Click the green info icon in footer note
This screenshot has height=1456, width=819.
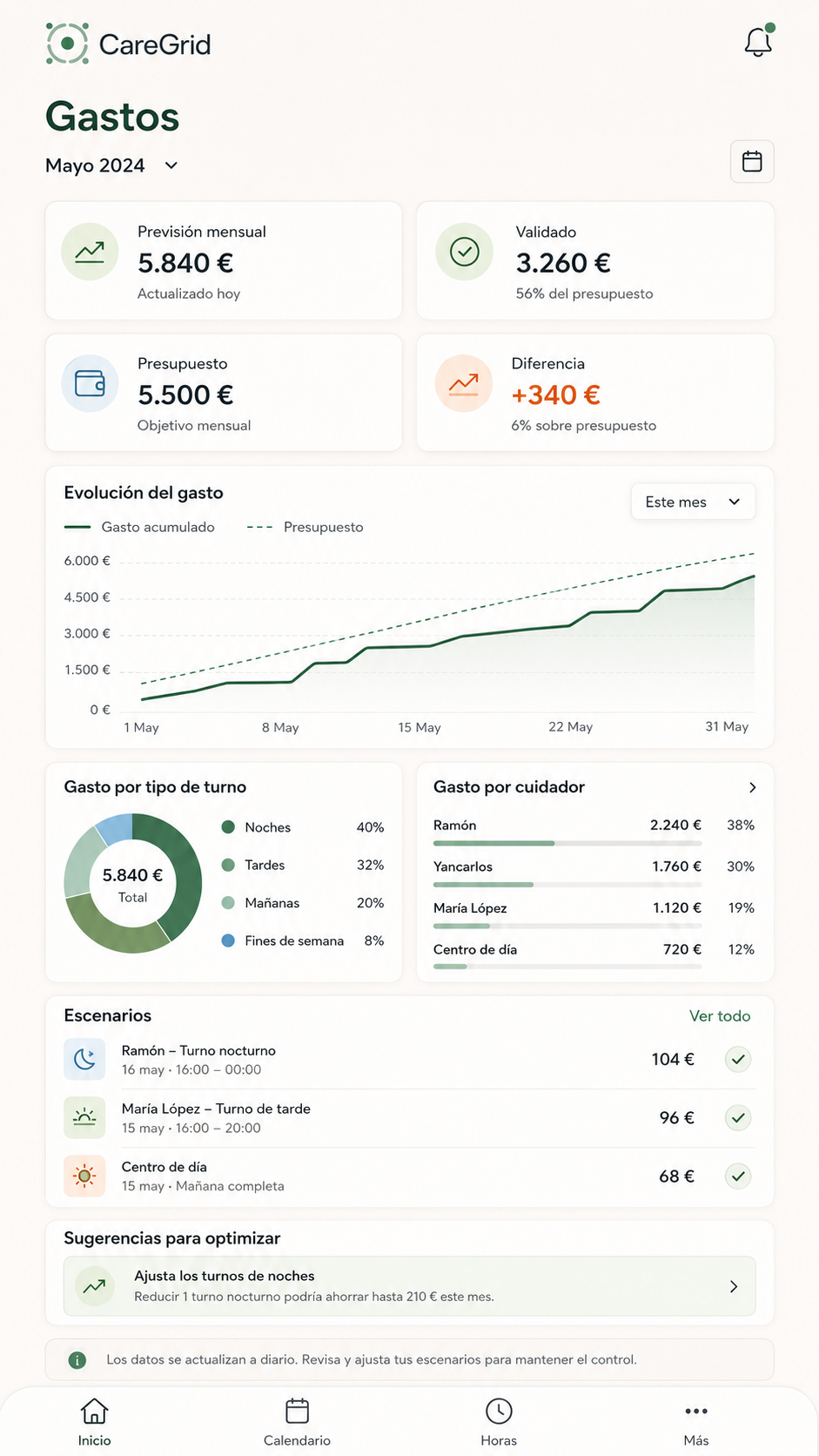(77, 1359)
